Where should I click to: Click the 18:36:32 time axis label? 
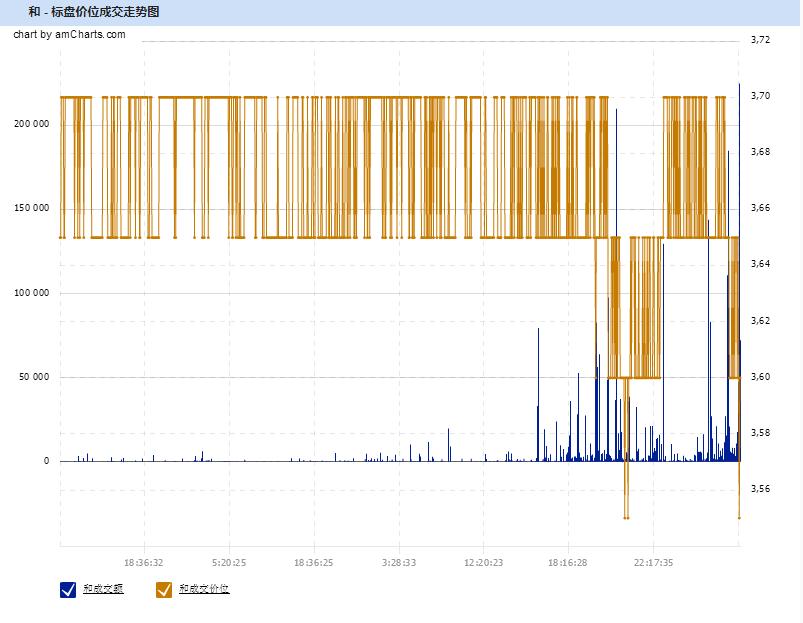click(x=144, y=563)
